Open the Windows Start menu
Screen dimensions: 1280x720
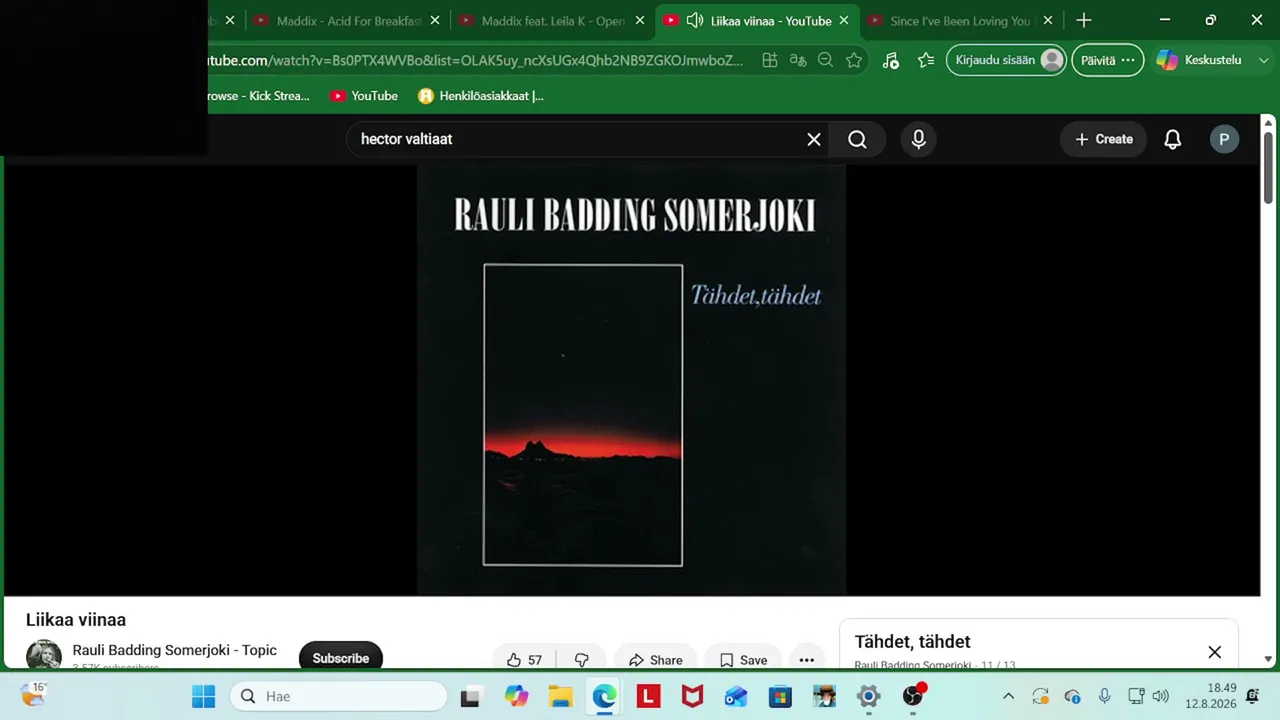click(x=203, y=696)
